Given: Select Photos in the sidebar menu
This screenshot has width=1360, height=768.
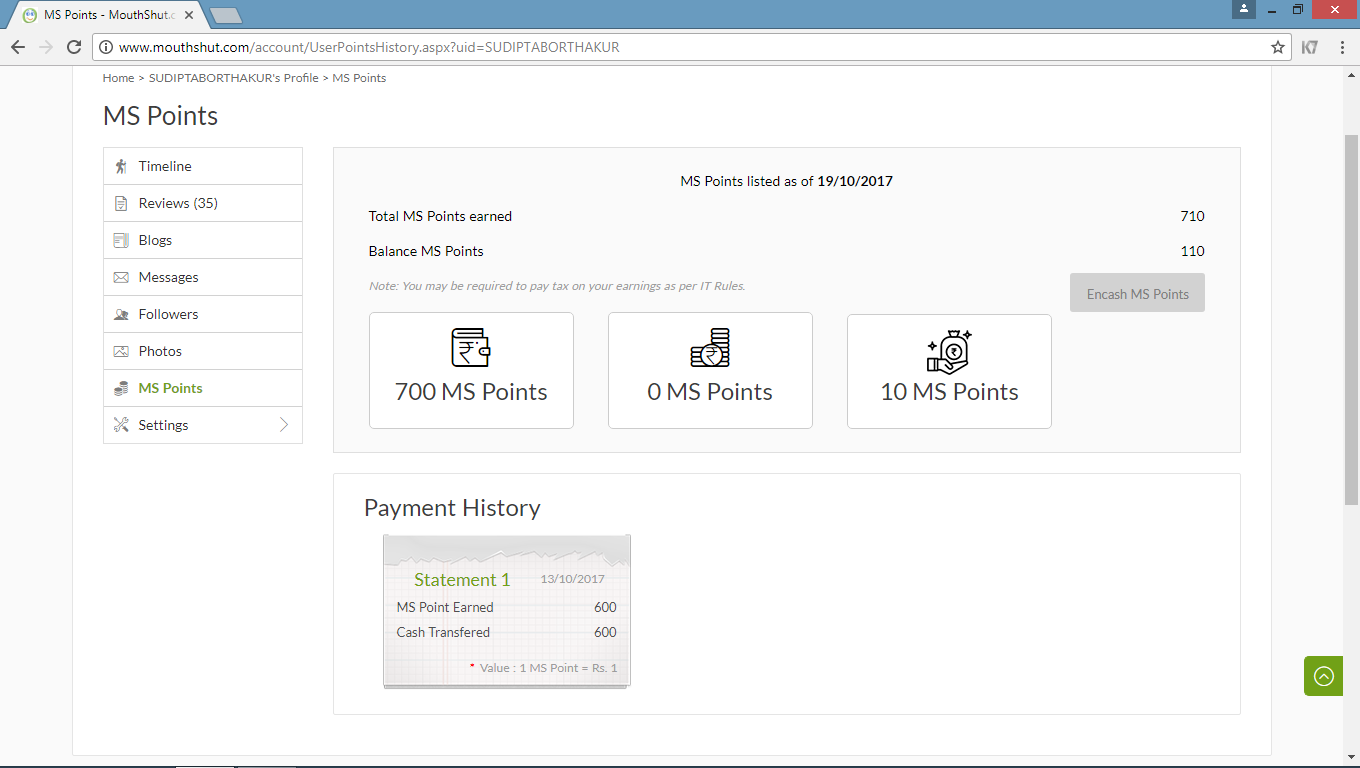Looking at the screenshot, I should [203, 351].
